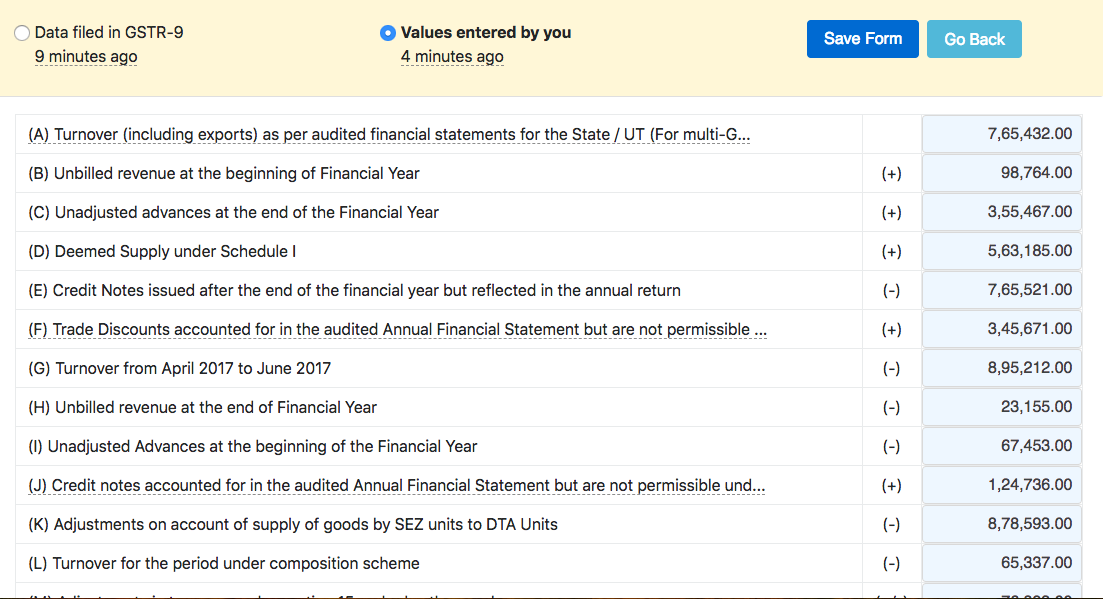Select the "Values entered by you" radio button

387,32
